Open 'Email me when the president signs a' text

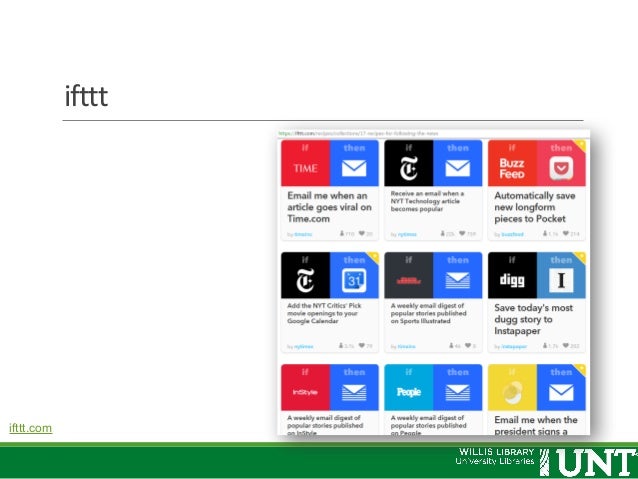pyautogui.click(x=535, y=426)
